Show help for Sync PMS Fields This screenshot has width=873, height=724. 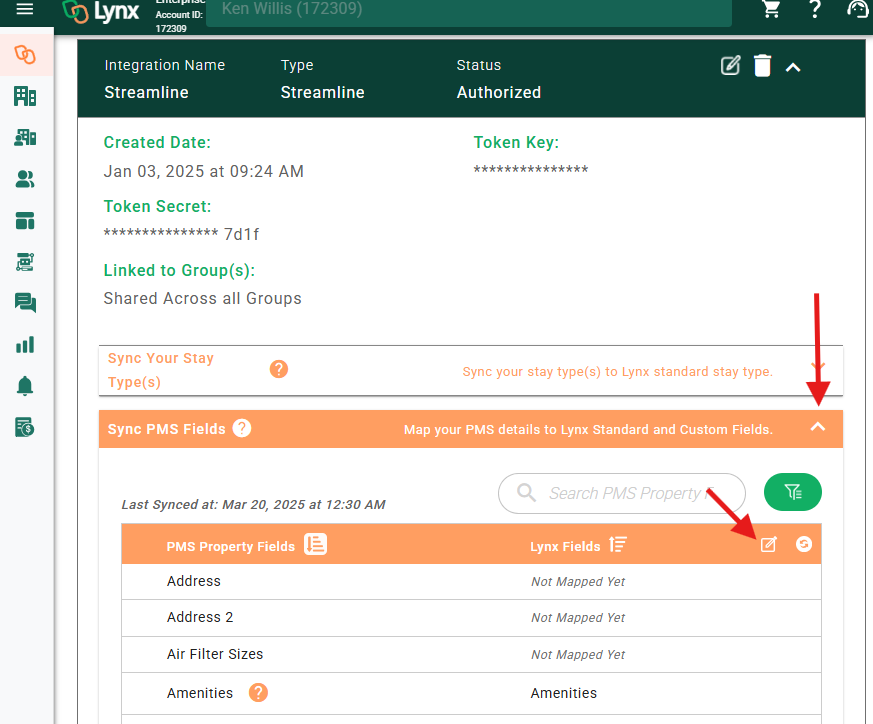click(x=242, y=428)
